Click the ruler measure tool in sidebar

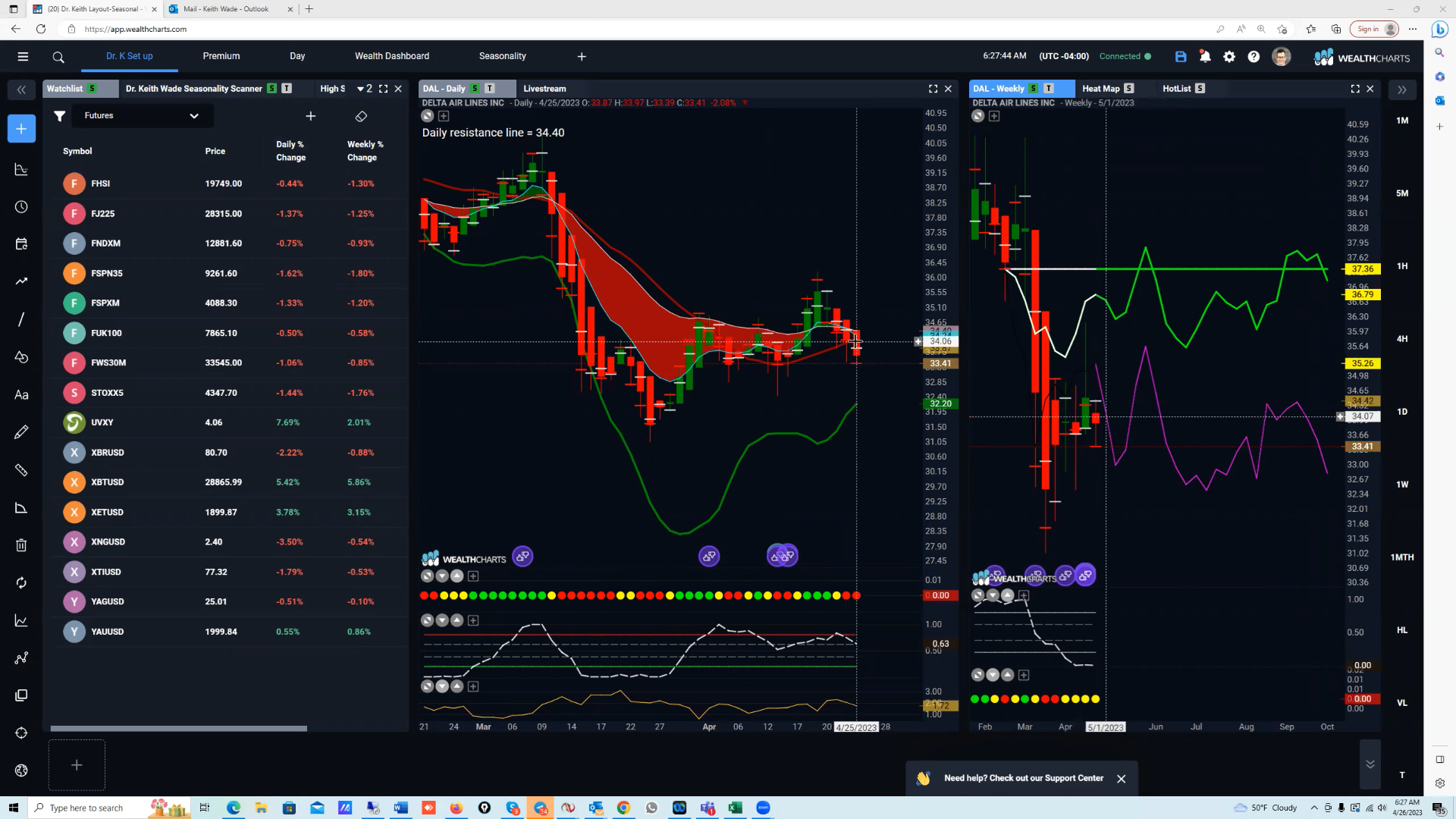pos(21,470)
